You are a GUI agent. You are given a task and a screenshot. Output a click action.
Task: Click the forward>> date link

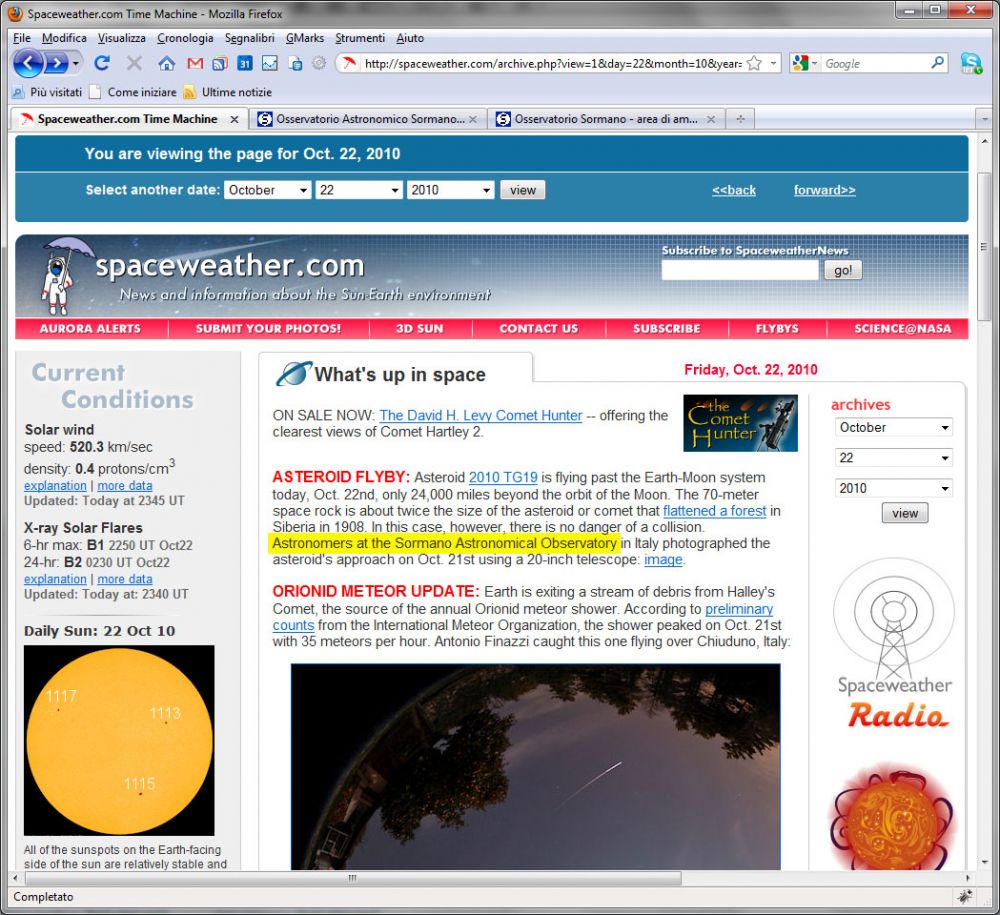(824, 190)
